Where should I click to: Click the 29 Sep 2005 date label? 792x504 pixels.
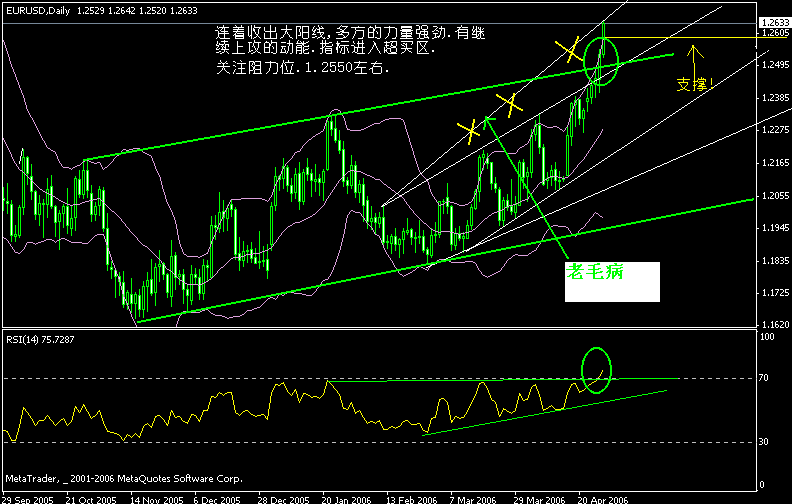tap(28, 500)
